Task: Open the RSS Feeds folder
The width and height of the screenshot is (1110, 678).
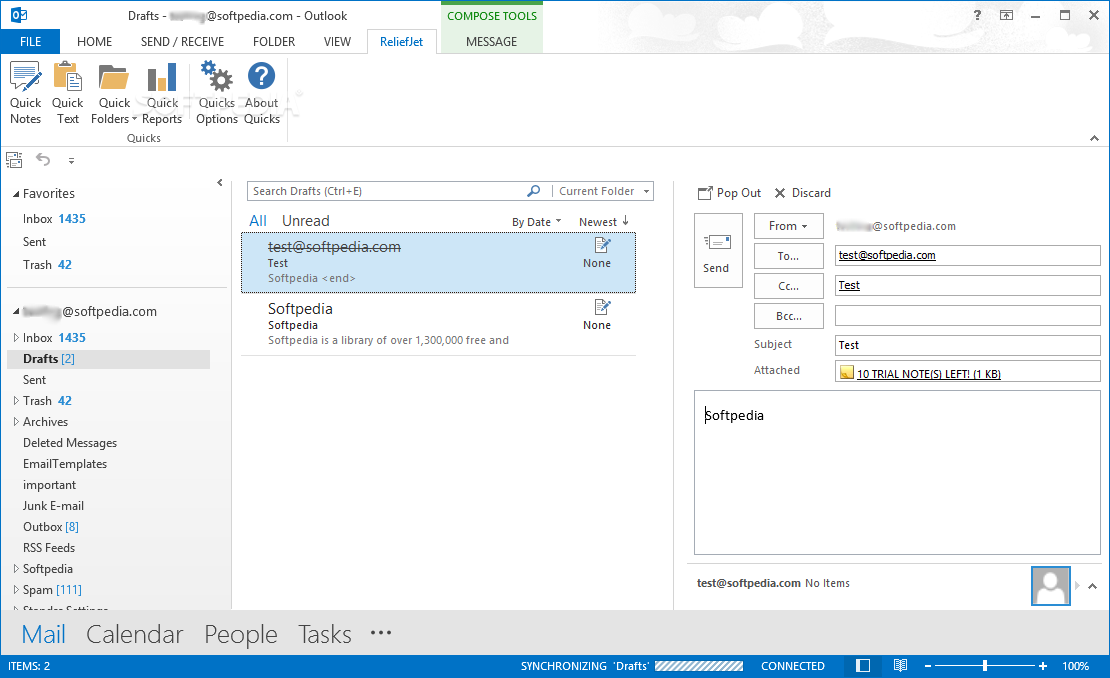Action: click(x=48, y=548)
